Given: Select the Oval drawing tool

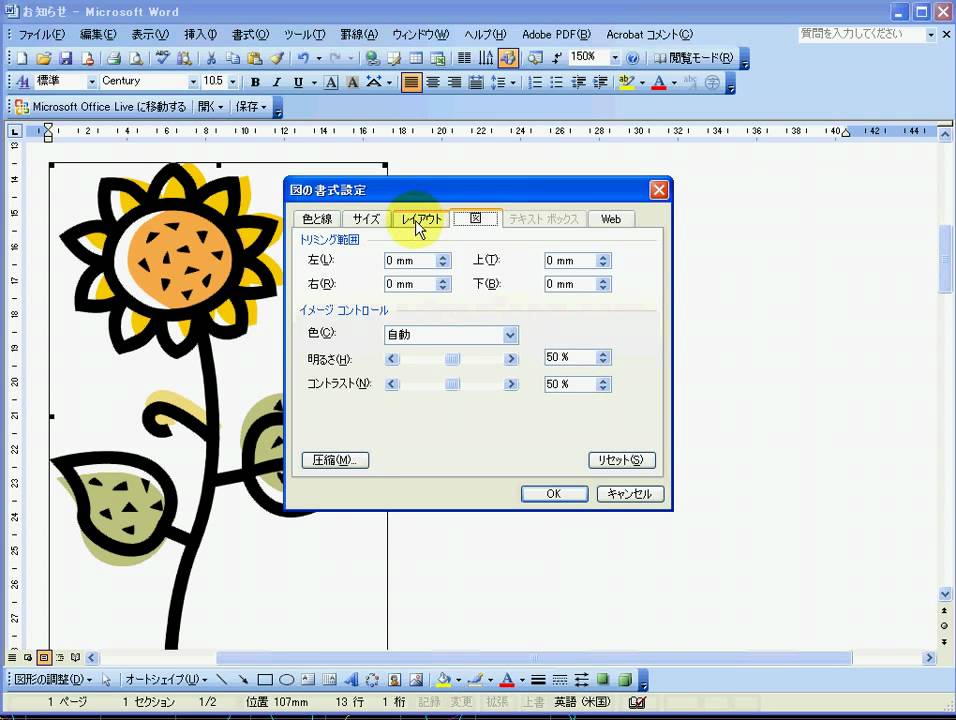Looking at the screenshot, I should [x=286, y=680].
